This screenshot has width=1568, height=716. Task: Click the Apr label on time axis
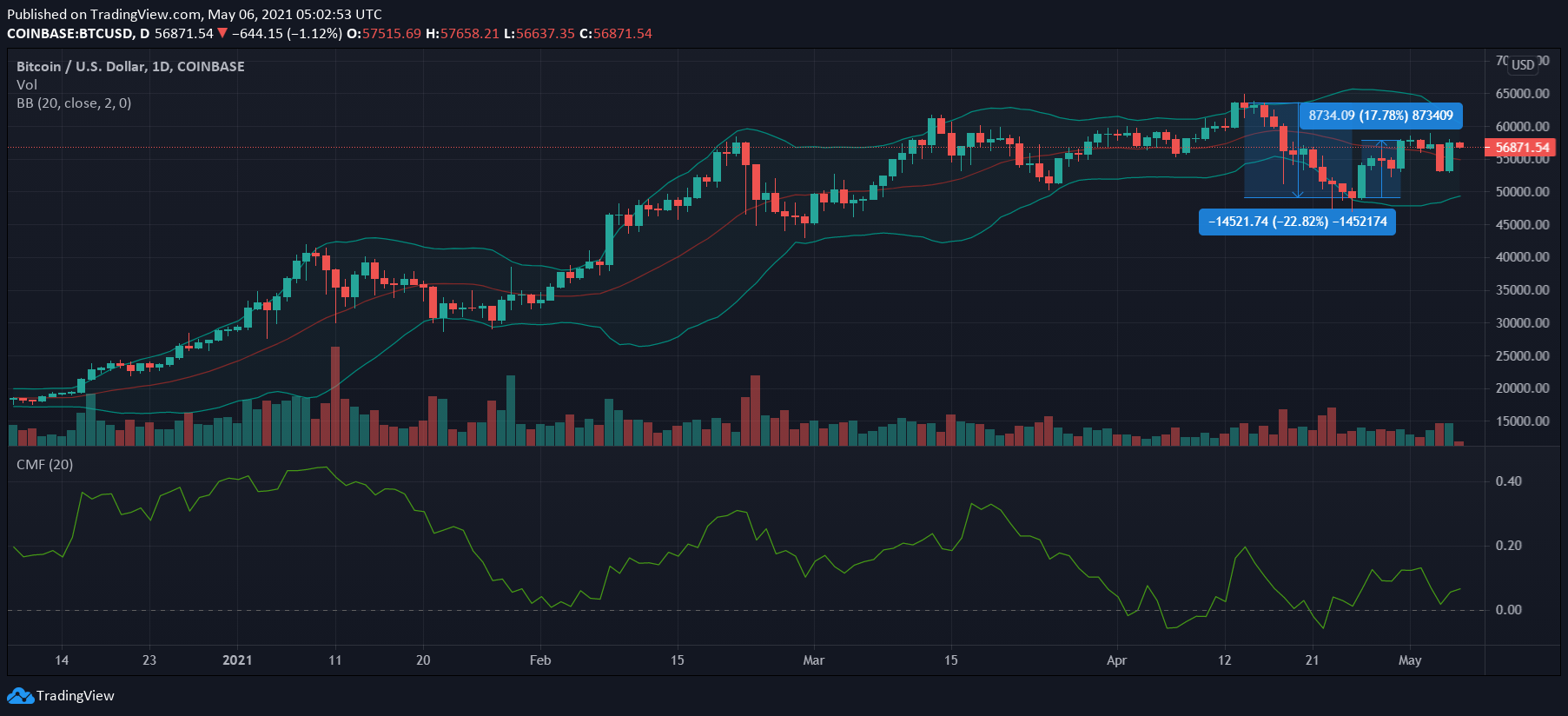[x=1117, y=660]
